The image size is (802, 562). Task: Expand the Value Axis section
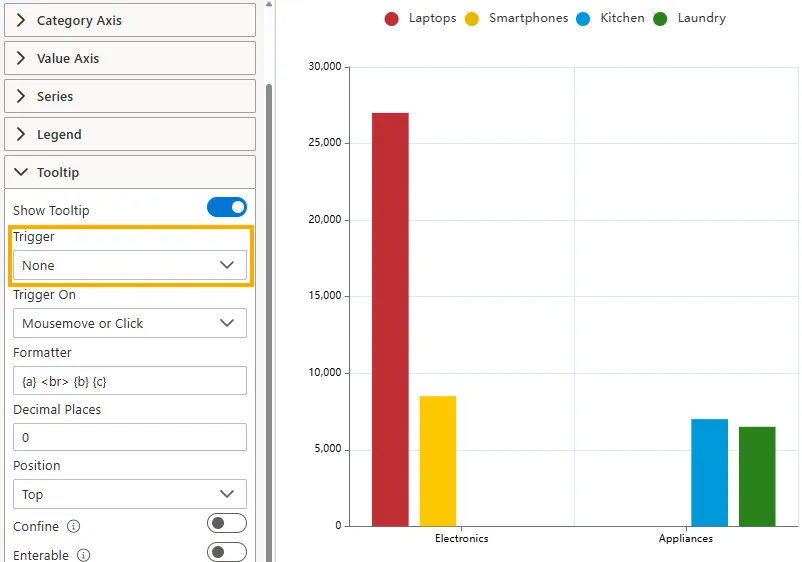[129, 58]
